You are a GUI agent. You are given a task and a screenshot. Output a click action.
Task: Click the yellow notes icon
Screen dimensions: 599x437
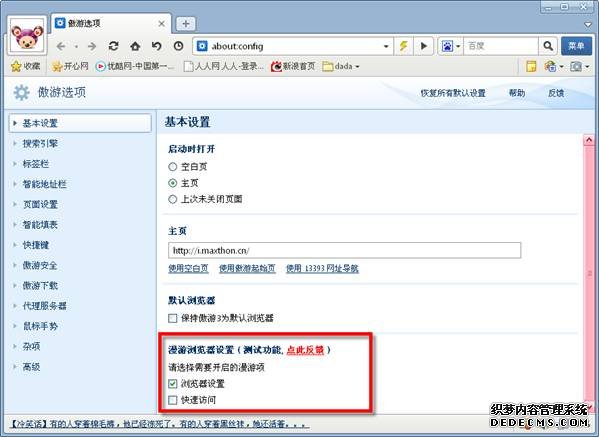click(531, 66)
